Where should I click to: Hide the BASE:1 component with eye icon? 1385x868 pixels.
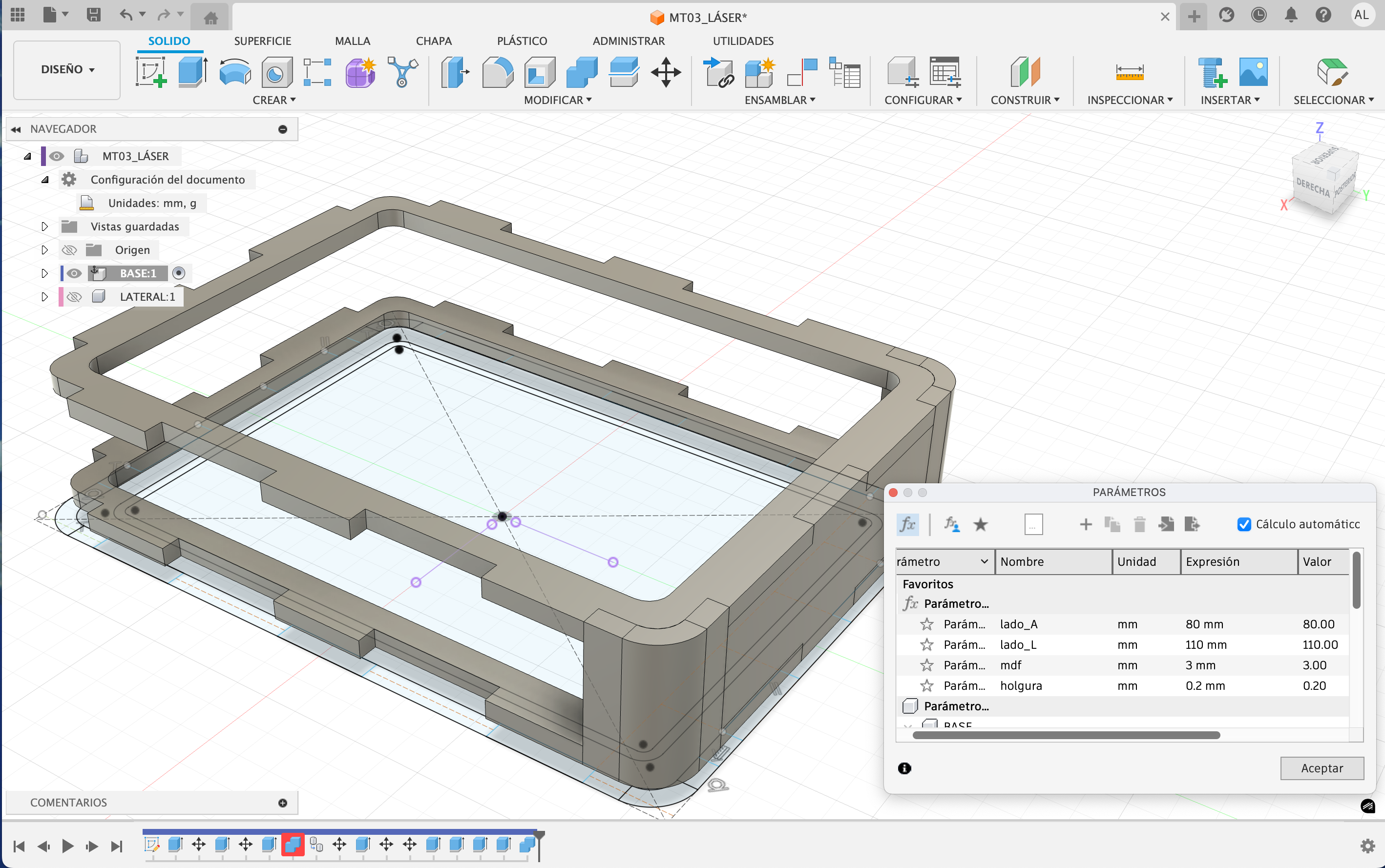[74, 273]
